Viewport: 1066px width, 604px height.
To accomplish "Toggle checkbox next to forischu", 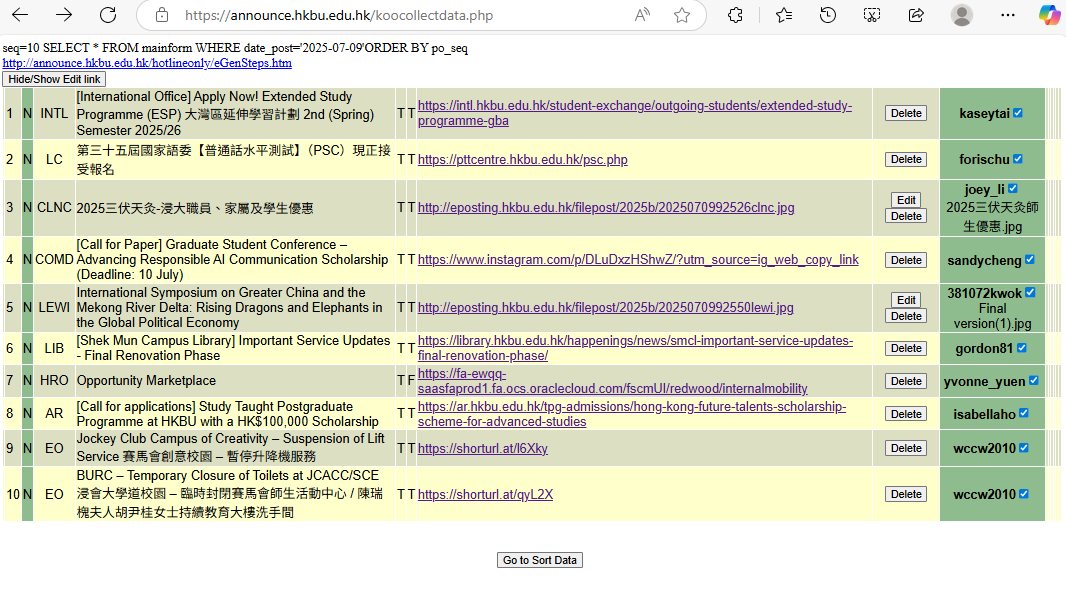I will click(1018, 158).
